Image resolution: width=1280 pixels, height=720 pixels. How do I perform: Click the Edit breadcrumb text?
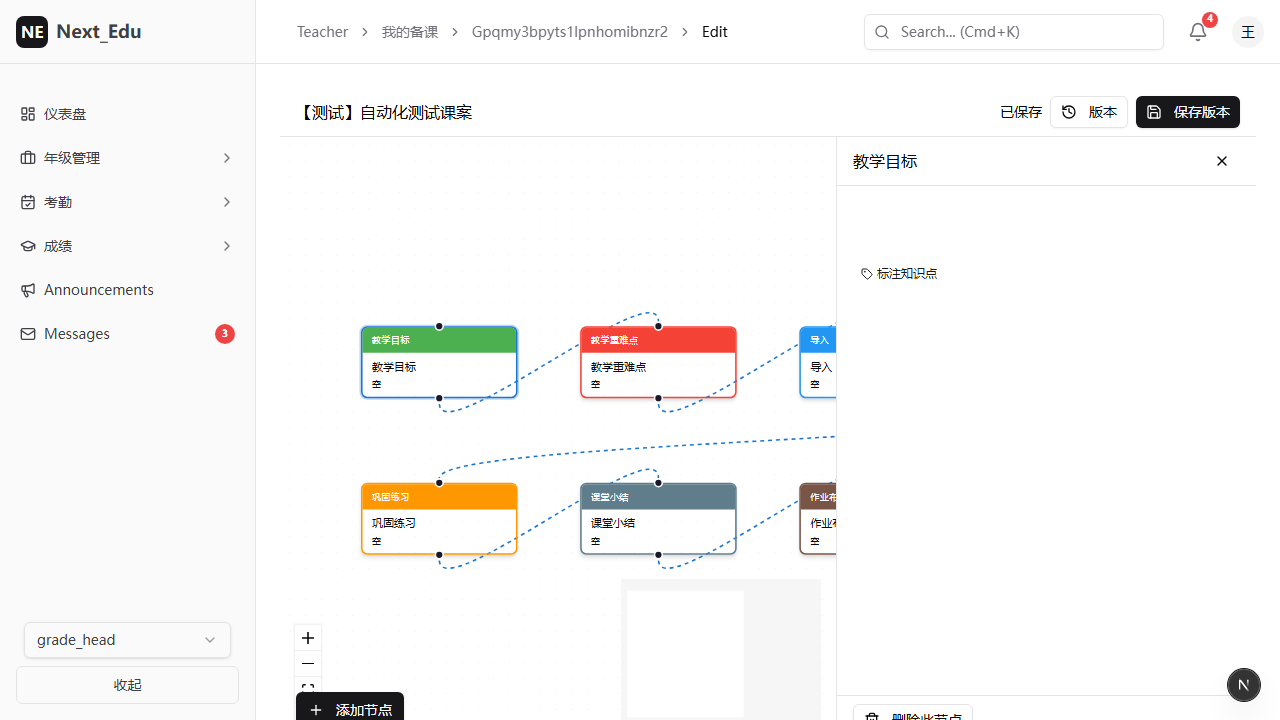click(x=715, y=32)
